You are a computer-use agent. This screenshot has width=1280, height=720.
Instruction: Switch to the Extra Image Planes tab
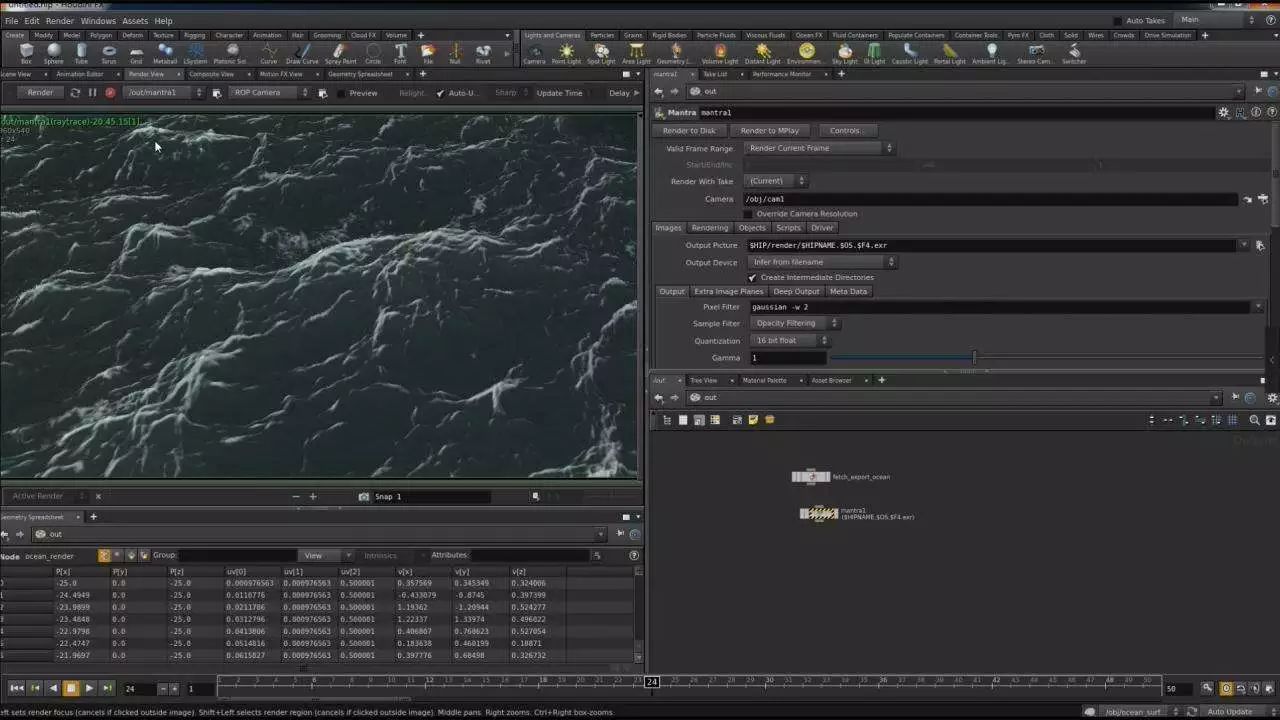click(x=728, y=291)
